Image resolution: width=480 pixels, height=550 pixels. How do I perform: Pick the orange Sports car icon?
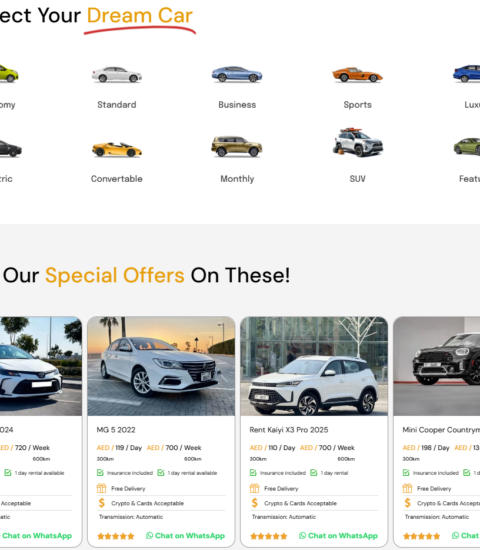[358, 74]
